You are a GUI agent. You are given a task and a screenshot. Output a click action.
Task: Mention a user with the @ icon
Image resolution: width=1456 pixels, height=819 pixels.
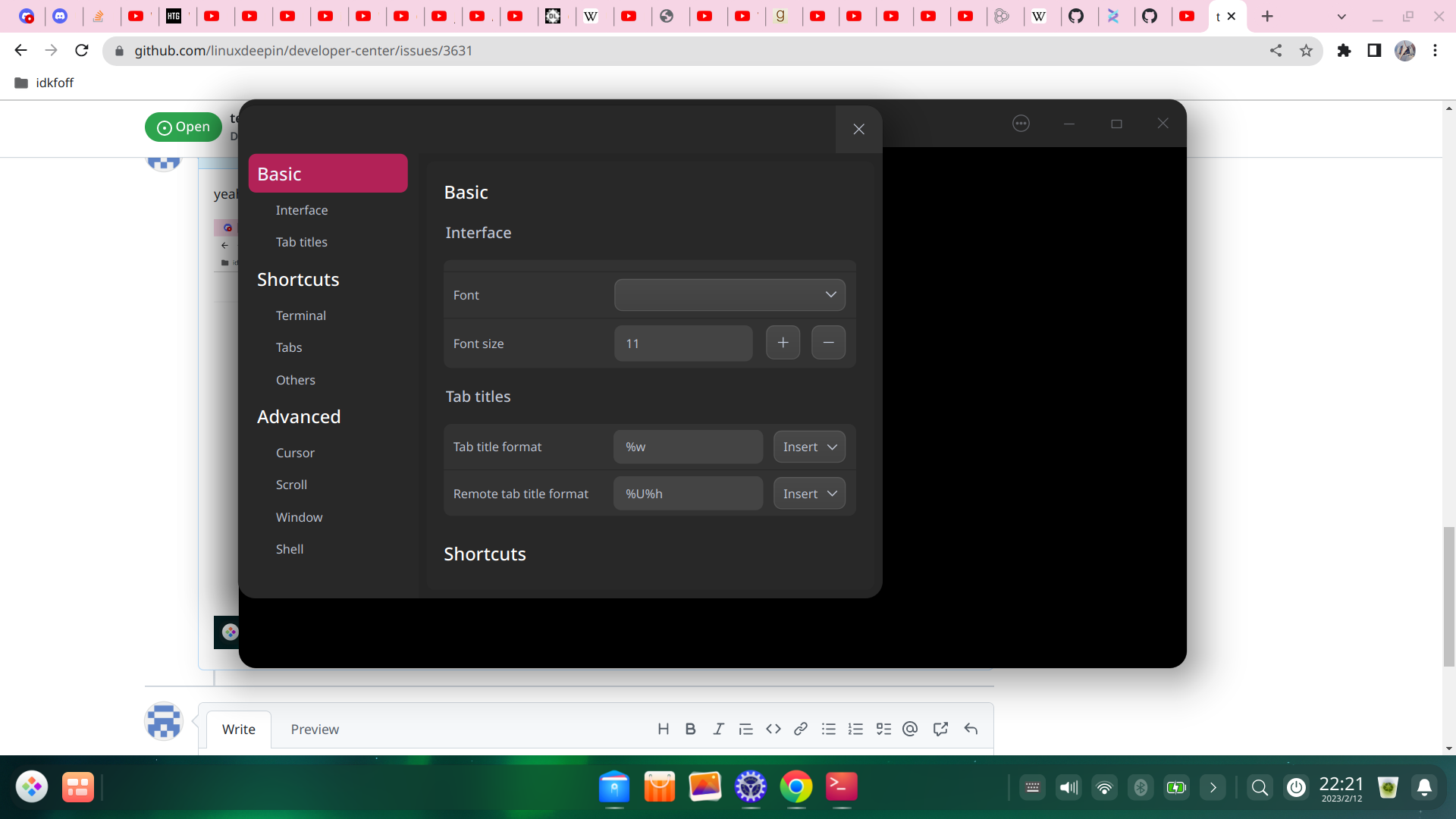(x=910, y=729)
